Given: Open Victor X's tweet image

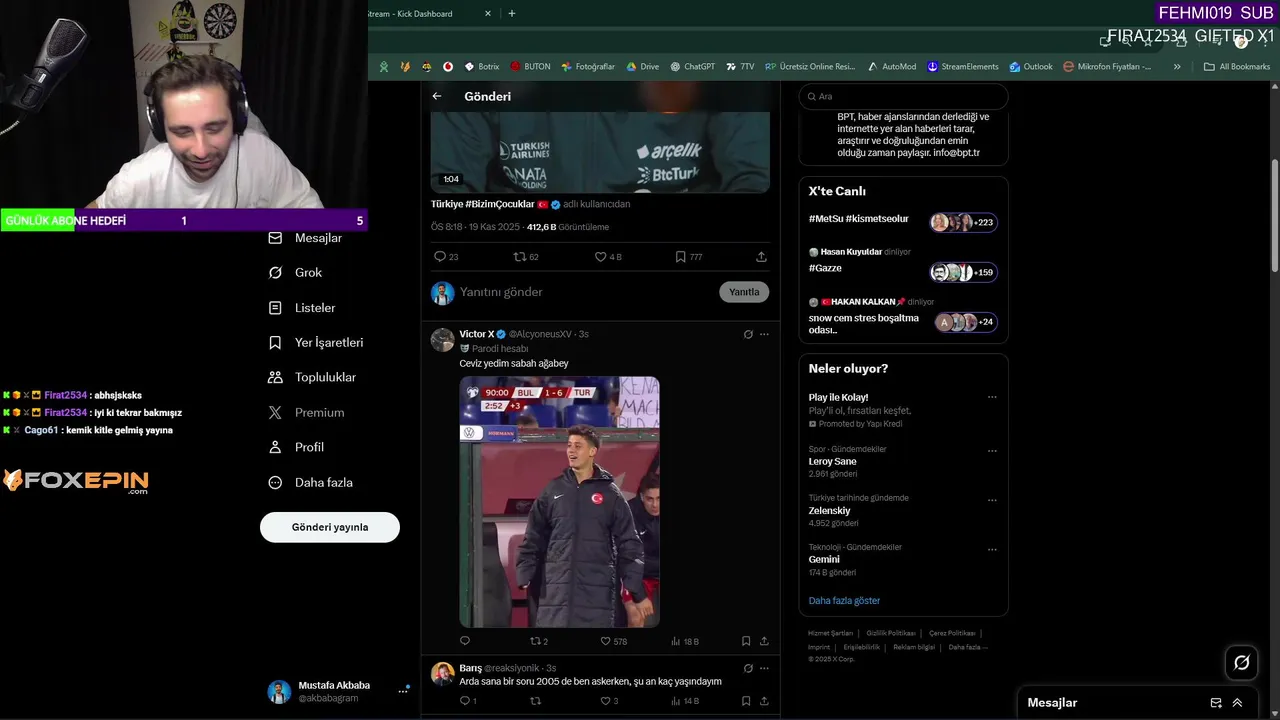Looking at the screenshot, I should tap(559, 502).
